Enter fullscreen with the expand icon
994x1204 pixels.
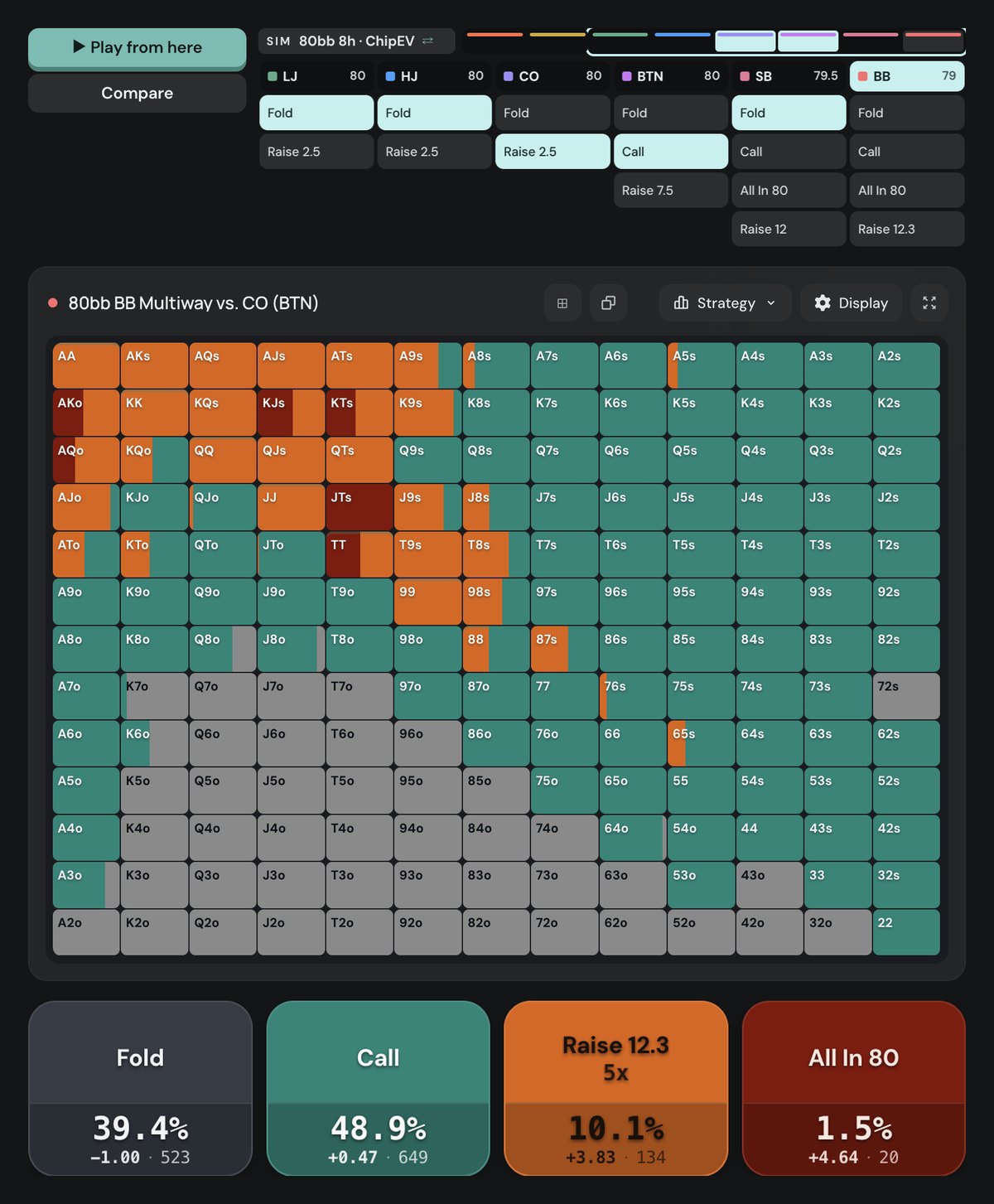point(929,303)
